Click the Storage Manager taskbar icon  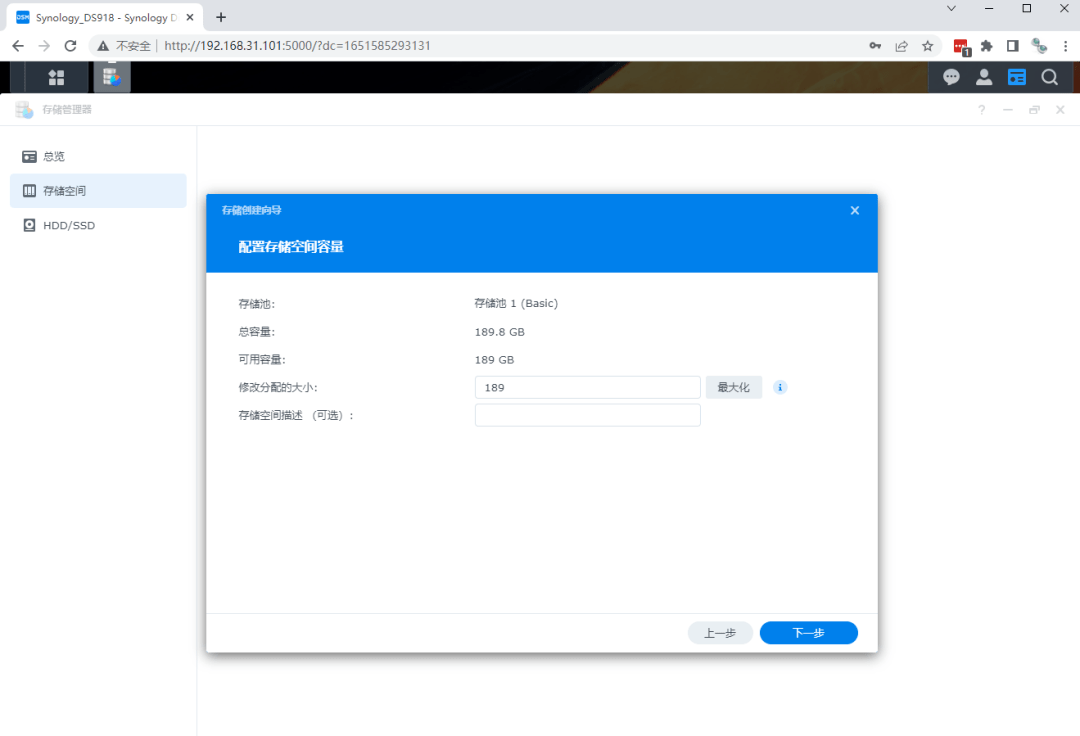coord(111,76)
